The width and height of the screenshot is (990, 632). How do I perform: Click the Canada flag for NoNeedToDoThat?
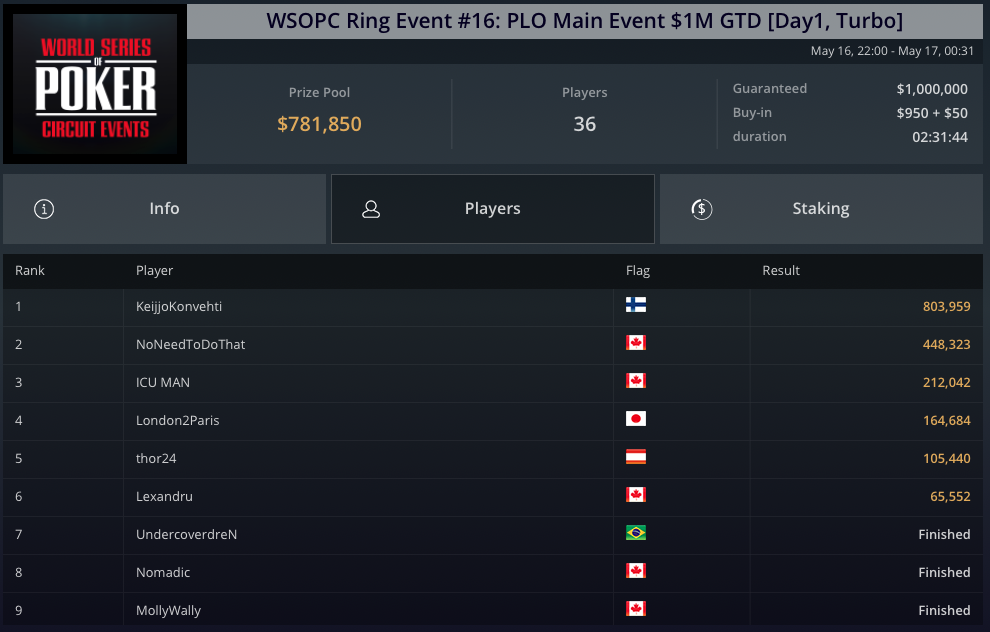click(635, 343)
